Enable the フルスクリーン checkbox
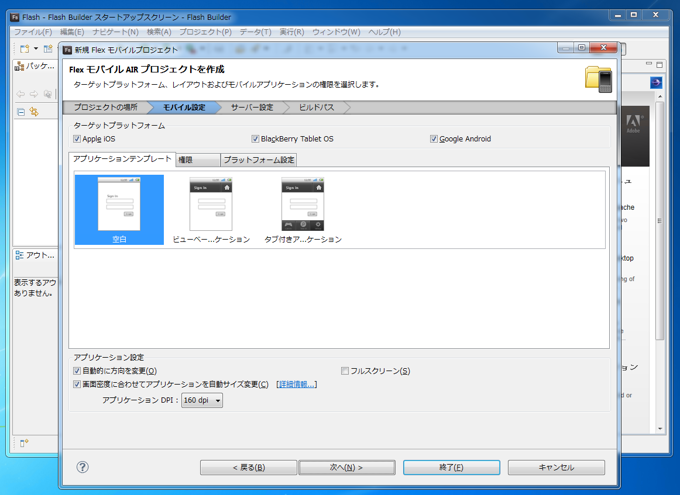The image size is (680, 495). point(345,371)
